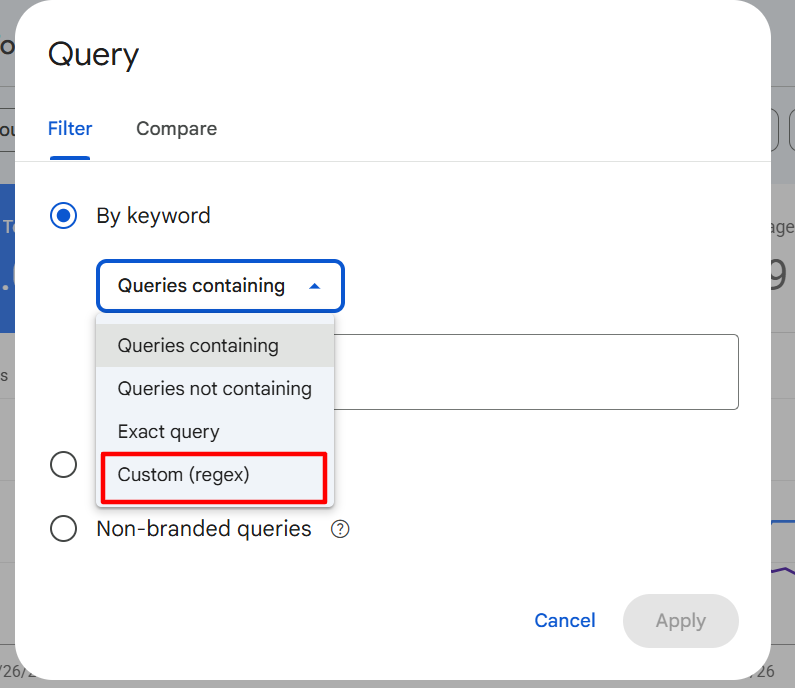Collapse the Queries containing dropdown box

pos(221,286)
